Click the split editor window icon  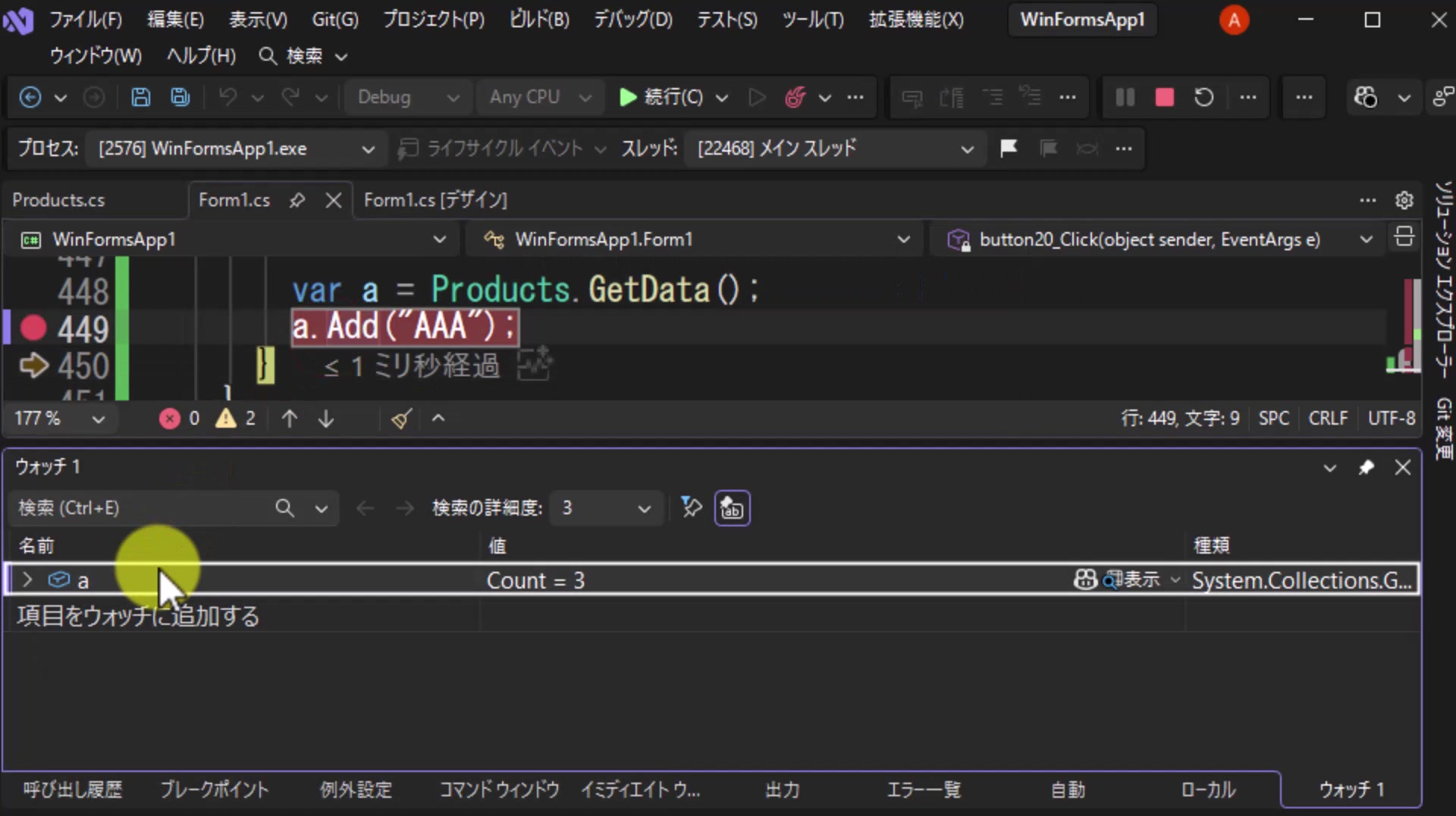pyautogui.click(x=1404, y=237)
